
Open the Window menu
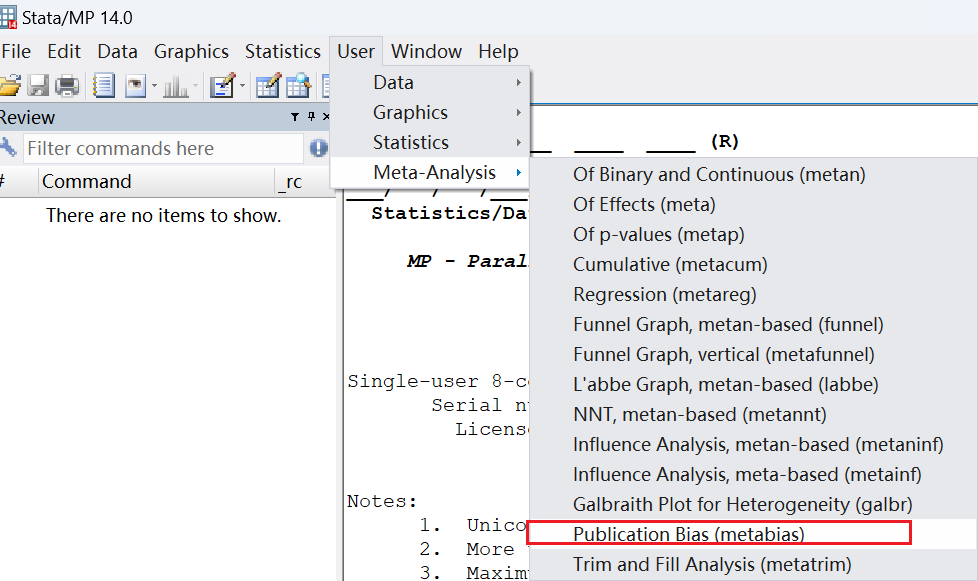tap(427, 51)
